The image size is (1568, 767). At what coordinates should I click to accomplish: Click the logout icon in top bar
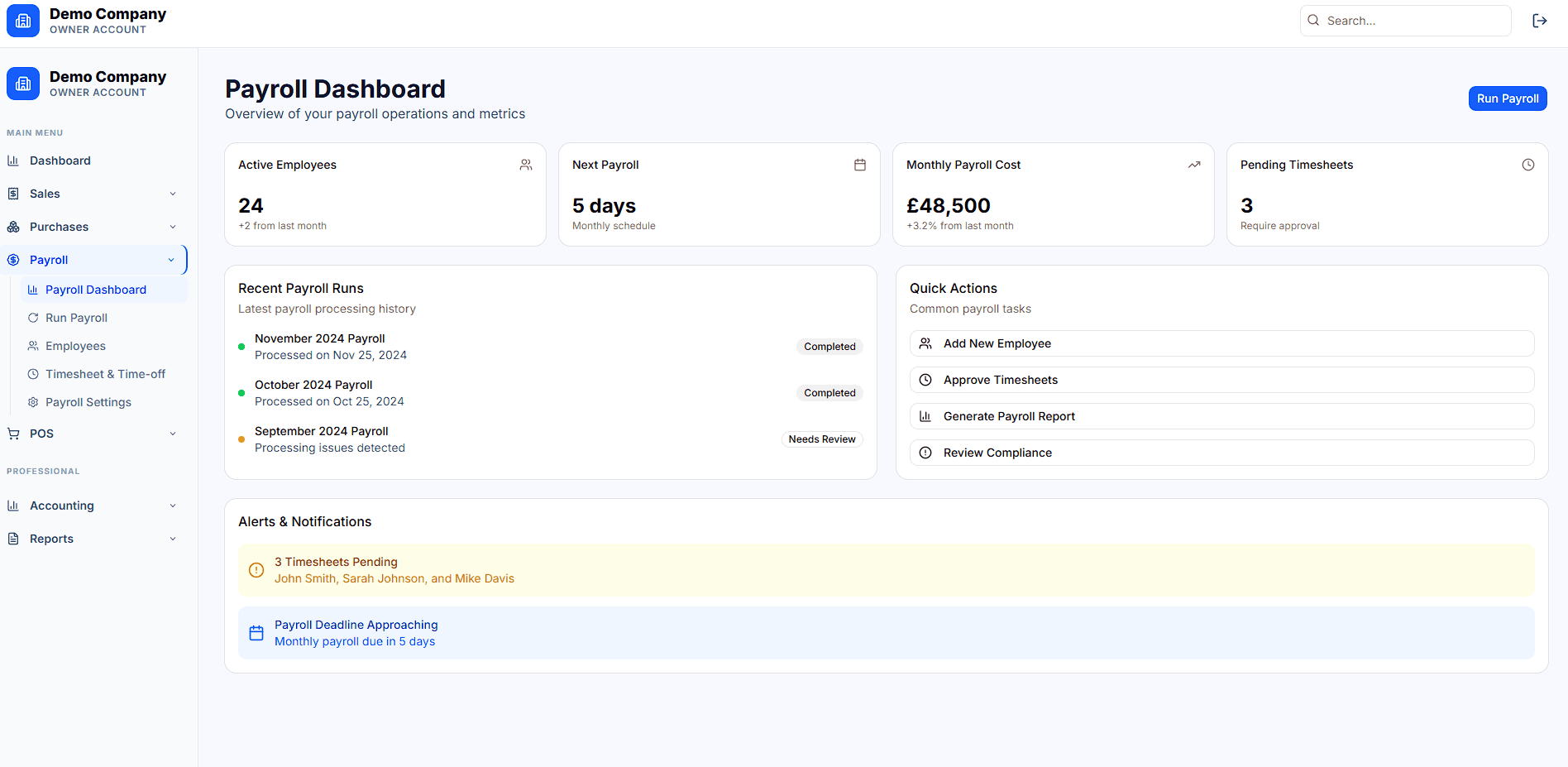tap(1539, 21)
